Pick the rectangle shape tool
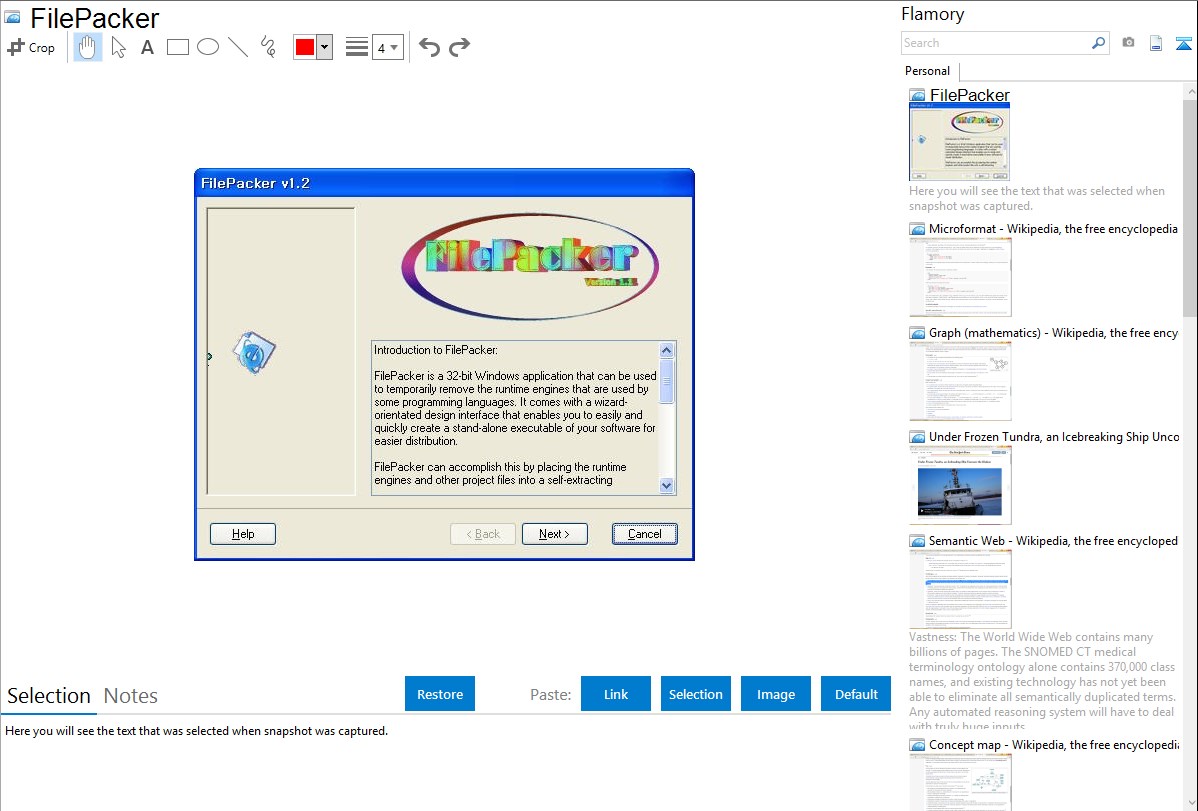This screenshot has height=811, width=1198. tap(177, 47)
